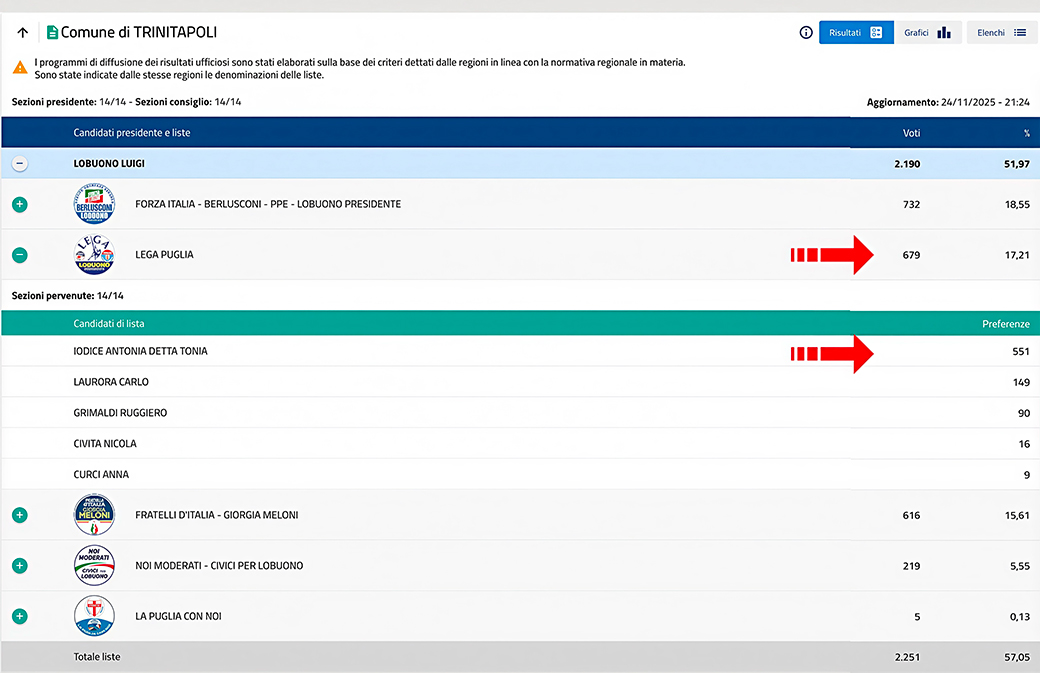
Task: Switch to the Risultati view tab
Action: 855,33
